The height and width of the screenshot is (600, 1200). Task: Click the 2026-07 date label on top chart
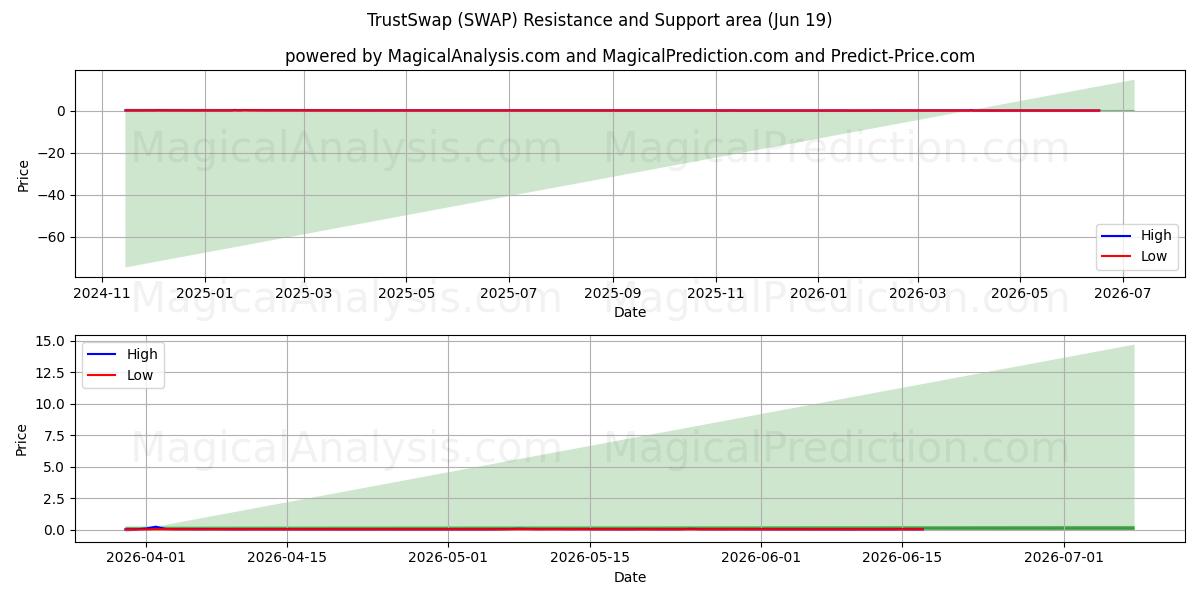(x=1121, y=294)
